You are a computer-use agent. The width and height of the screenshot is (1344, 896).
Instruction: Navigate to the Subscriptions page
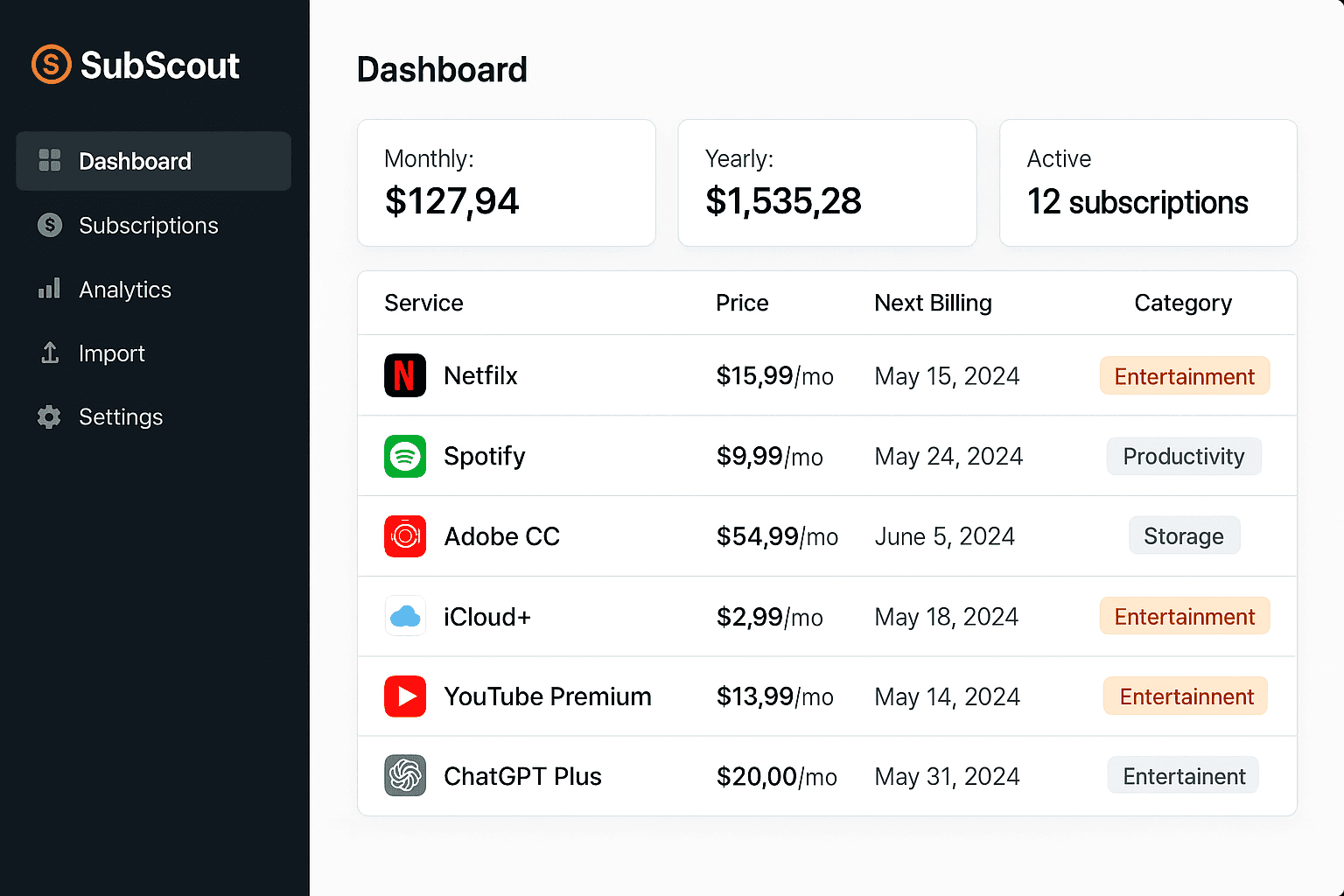tap(149, 225)
